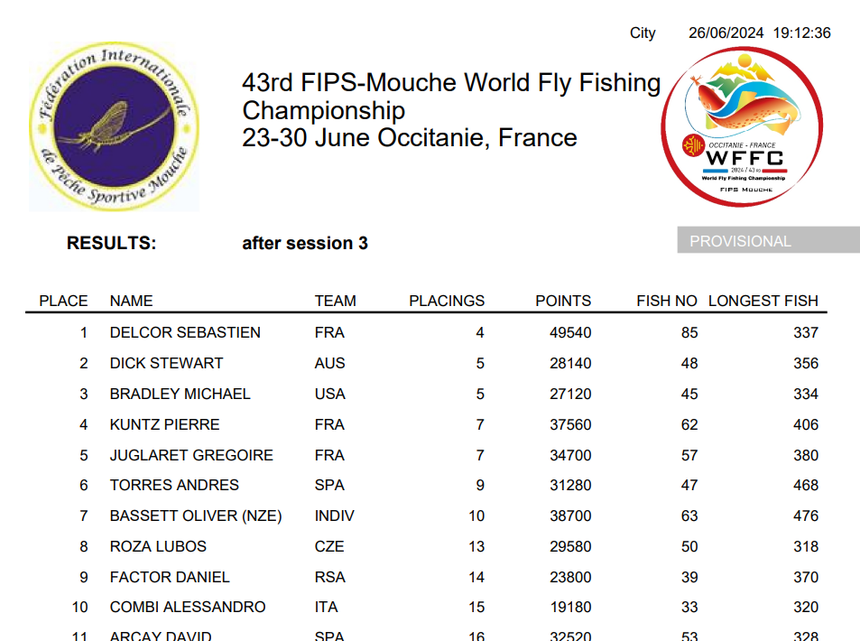Click the TEAM column header

point(335,301)
